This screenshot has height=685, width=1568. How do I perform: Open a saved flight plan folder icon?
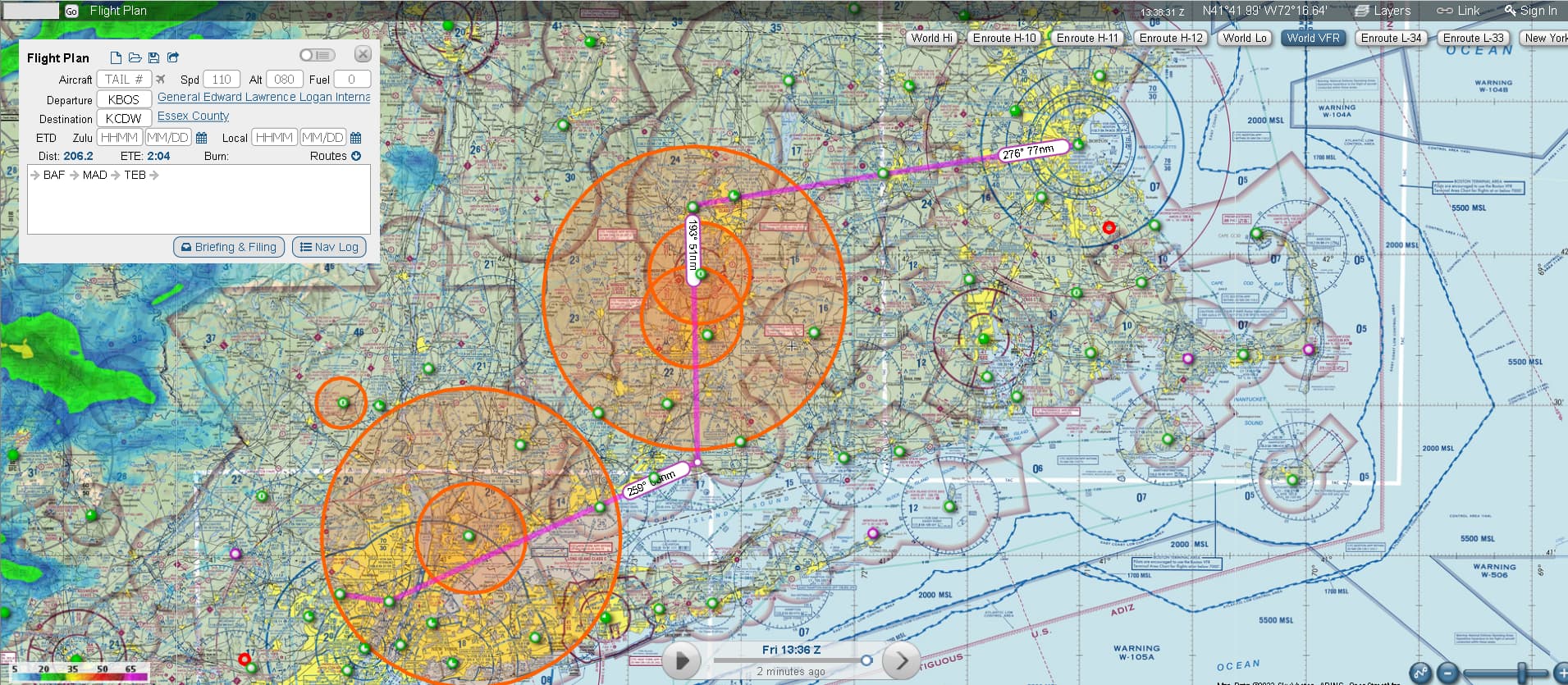point(135,57)
